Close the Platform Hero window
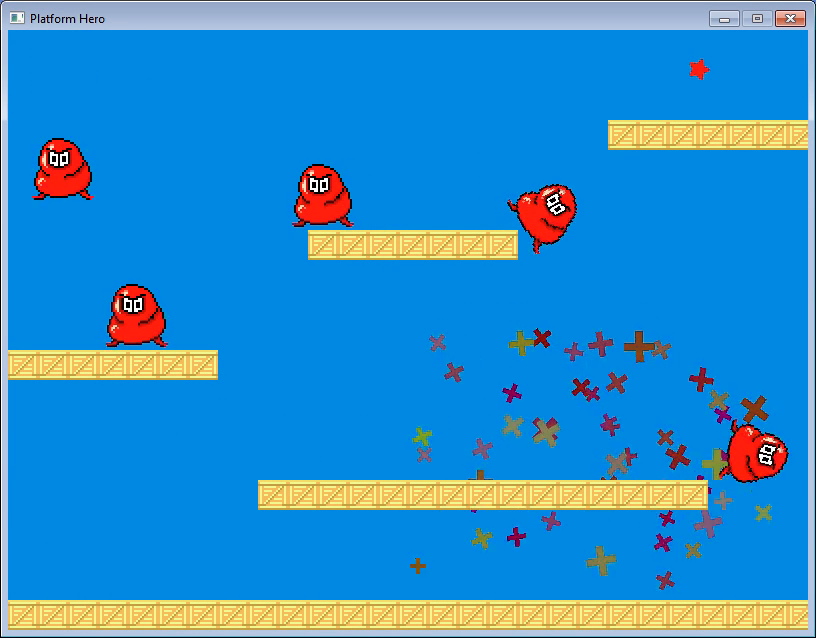The image size is (816, 638). coord(790,19)
